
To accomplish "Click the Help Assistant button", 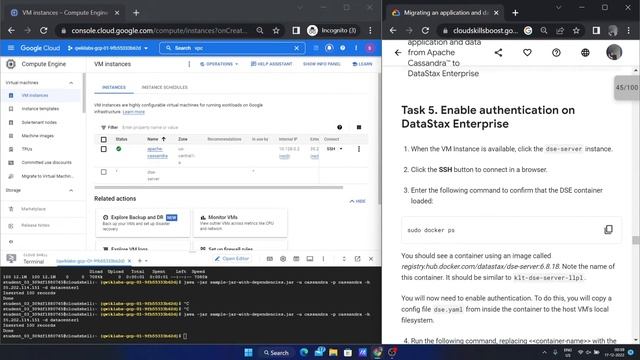I will pyautogui.click(x=271, y=64).
